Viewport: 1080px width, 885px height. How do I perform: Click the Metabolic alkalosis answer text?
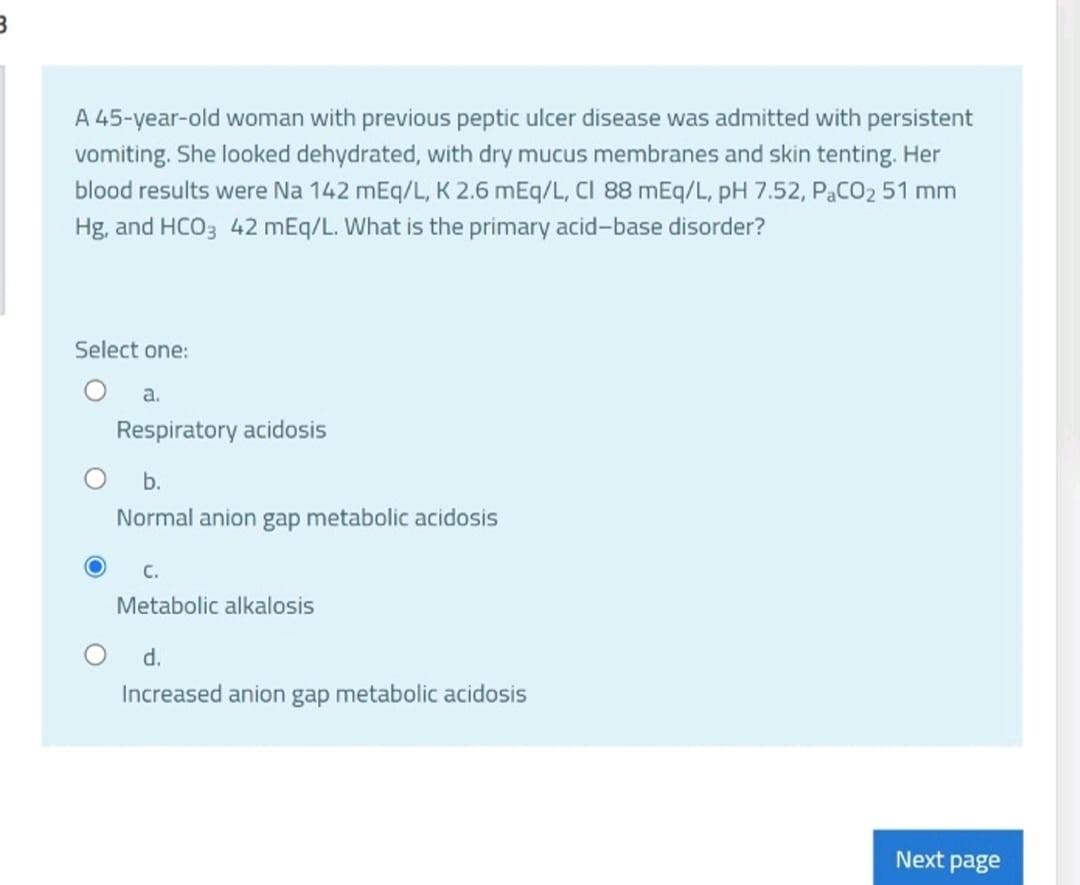216,605
